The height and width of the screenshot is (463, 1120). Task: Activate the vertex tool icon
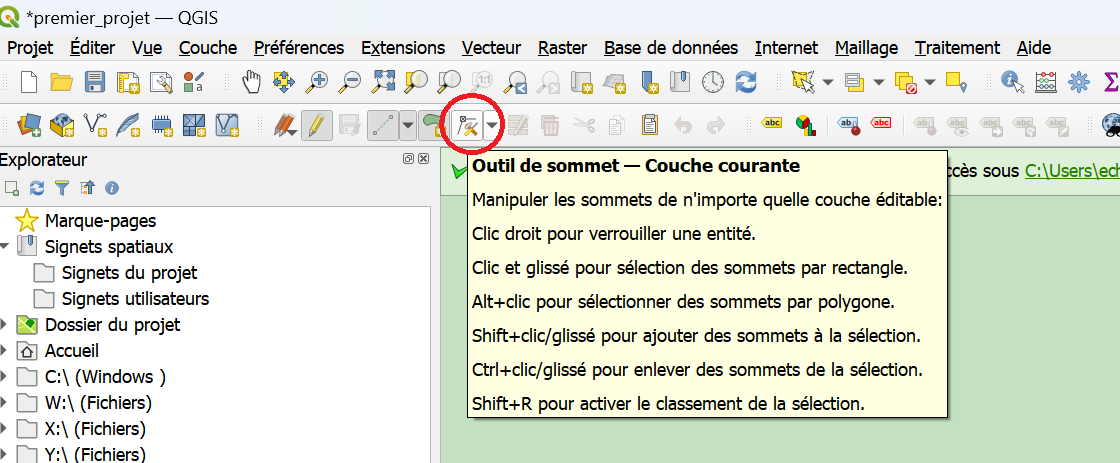[x=468, y=126]
